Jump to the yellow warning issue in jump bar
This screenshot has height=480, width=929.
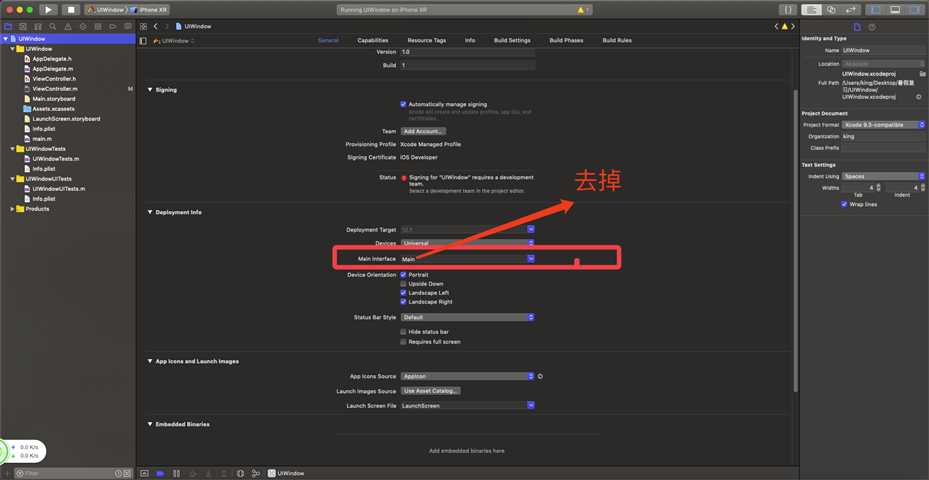click(784, 27)
